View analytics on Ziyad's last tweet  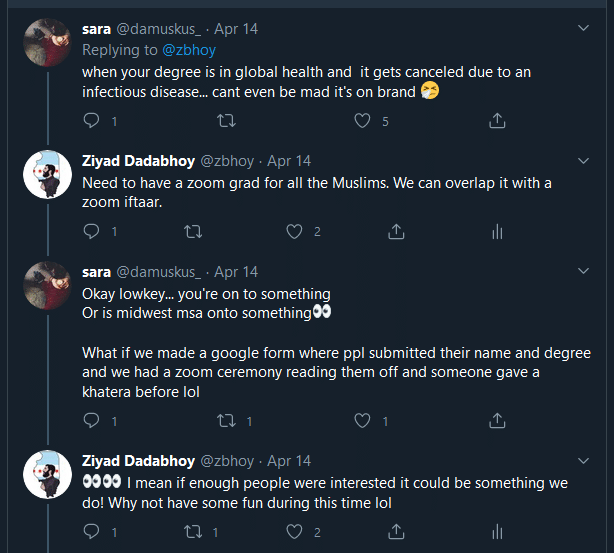(x=497, y=531)
